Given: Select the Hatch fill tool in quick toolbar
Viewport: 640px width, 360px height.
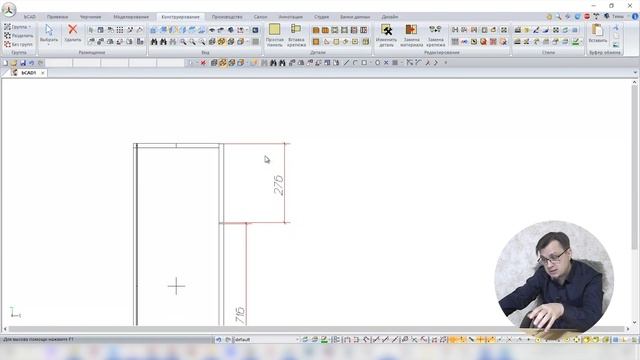Looking at the screenshot, I should click(x=395, y=63).
